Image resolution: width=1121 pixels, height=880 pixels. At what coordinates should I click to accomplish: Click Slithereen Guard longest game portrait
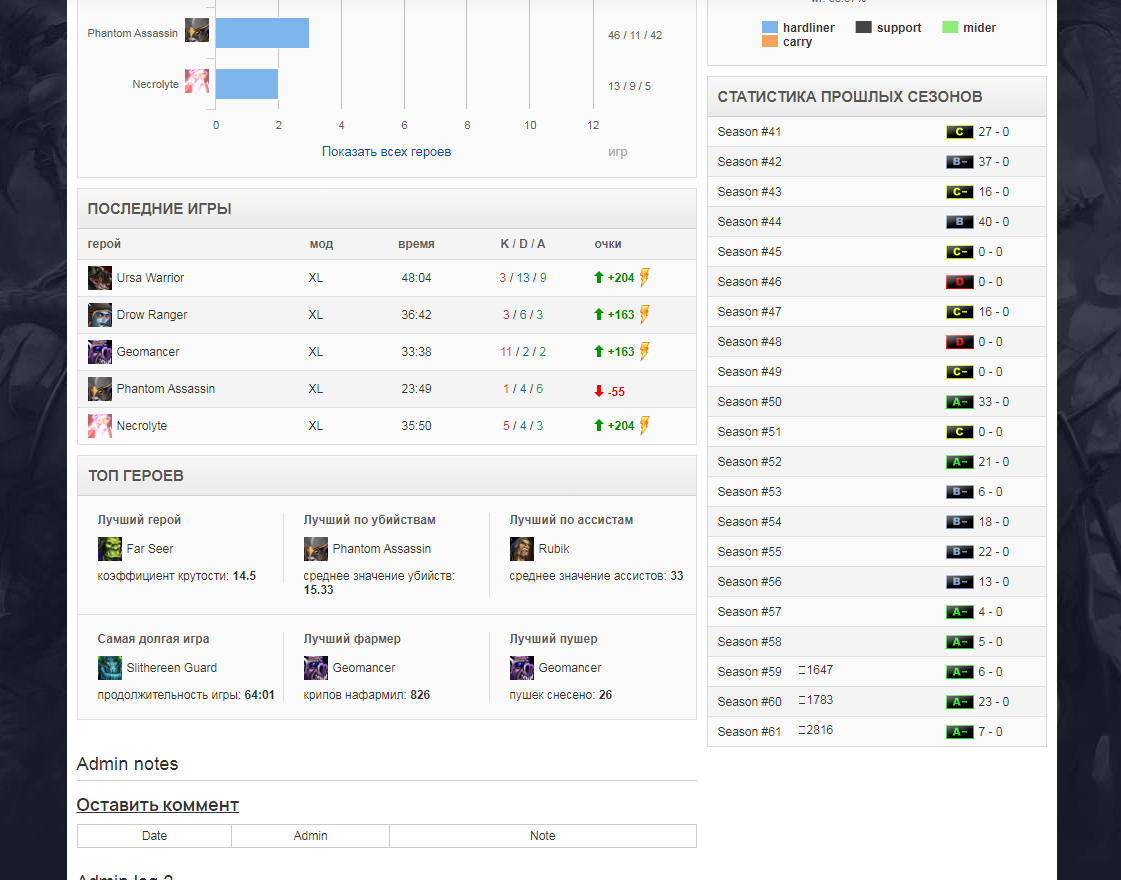[109, 668]
